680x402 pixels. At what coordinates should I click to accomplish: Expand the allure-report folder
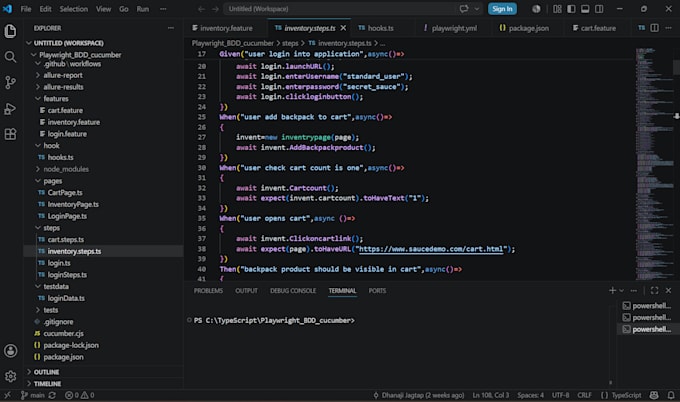click(62, 75)
